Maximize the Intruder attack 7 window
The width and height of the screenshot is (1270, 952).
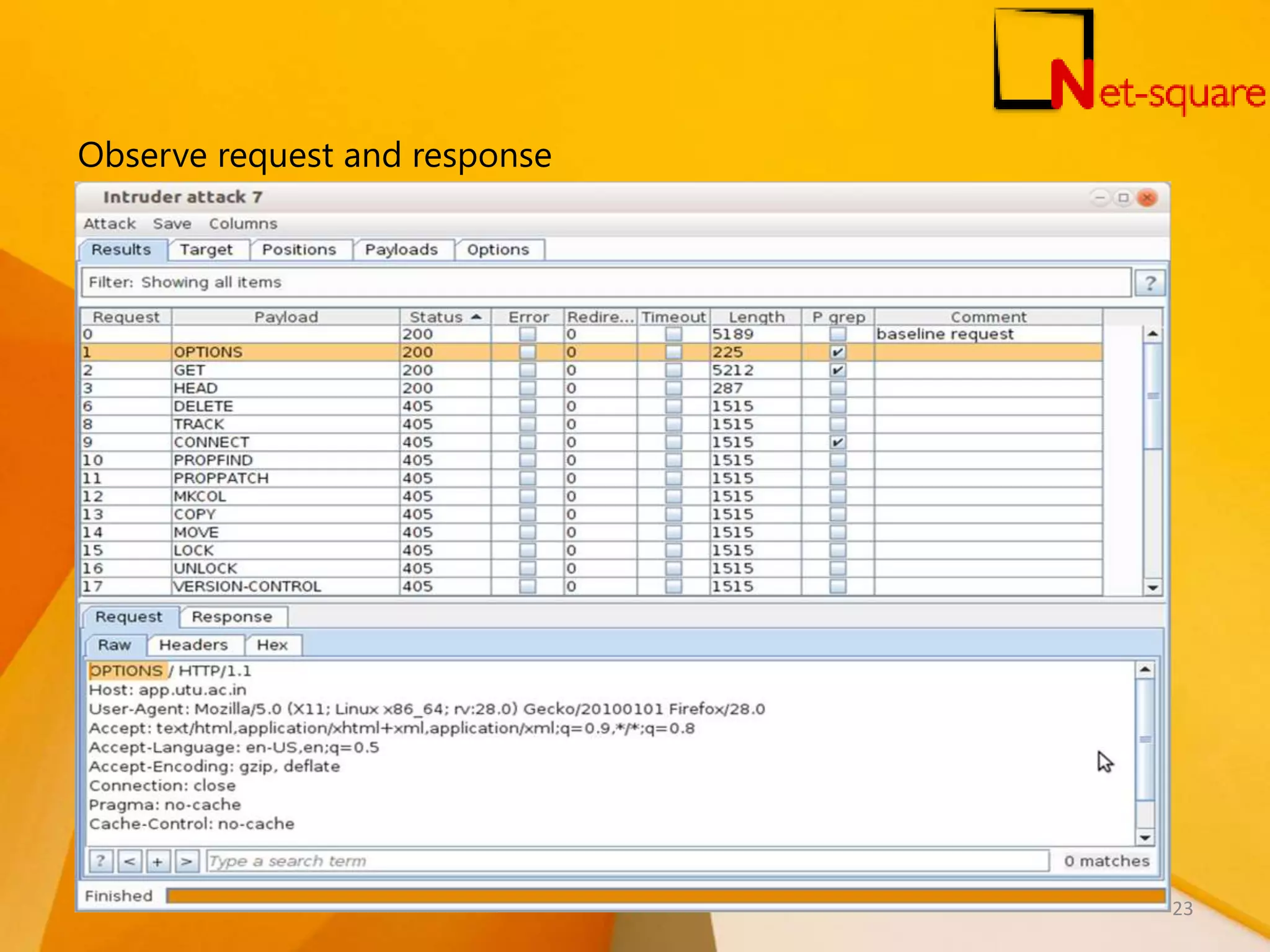click(1123, 198)
